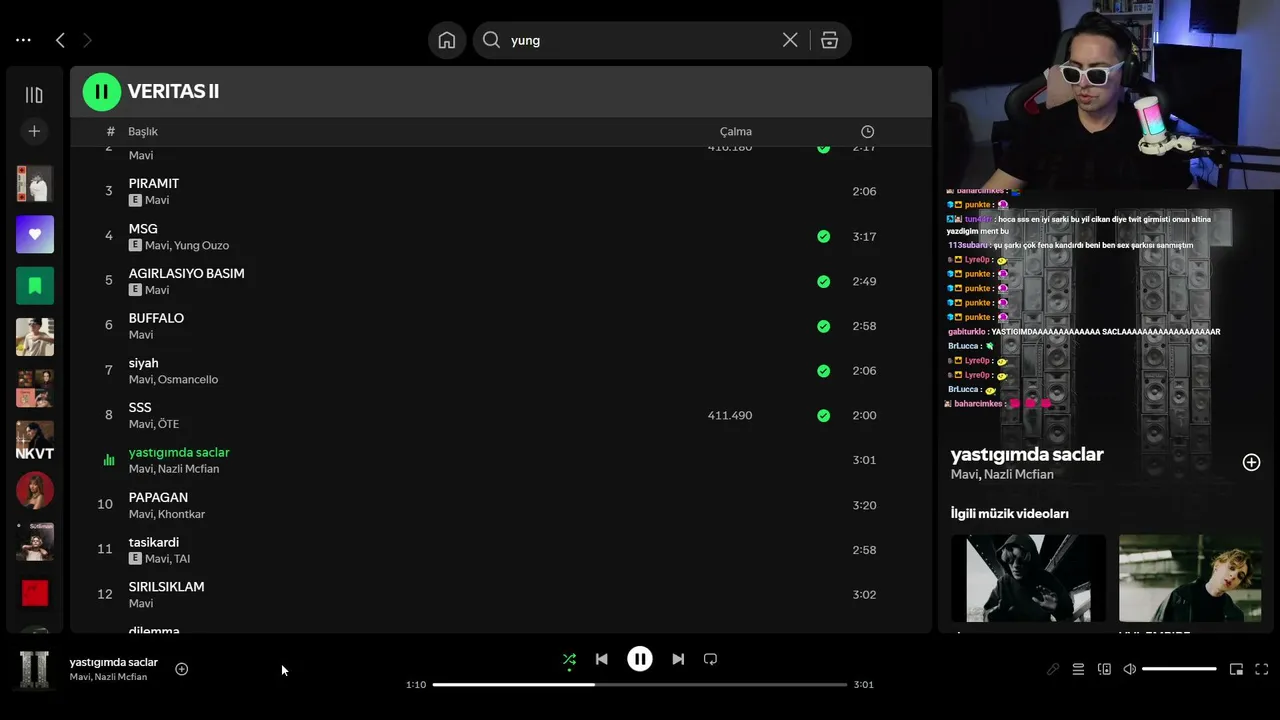Screen dimensions: 1280x720
Task: Open the lyrics microphone icon
Action: pyautogui.click(x=1052, y=669)
